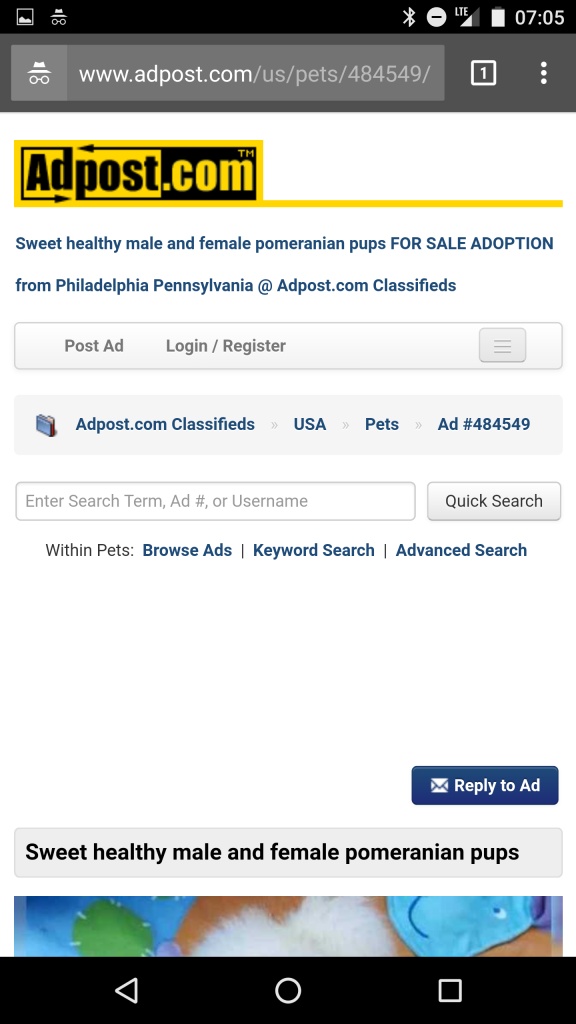Image resolution: width=576 pixels, height=1024 pixels.
Task: Go to the Pets breadcrumb link
Action: 381,424
